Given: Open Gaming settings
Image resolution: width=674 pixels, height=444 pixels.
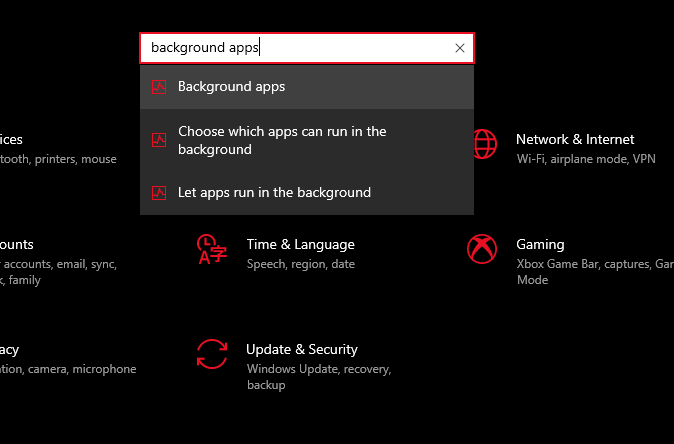Looking at the screenshot, I should (x=540, y=244).
